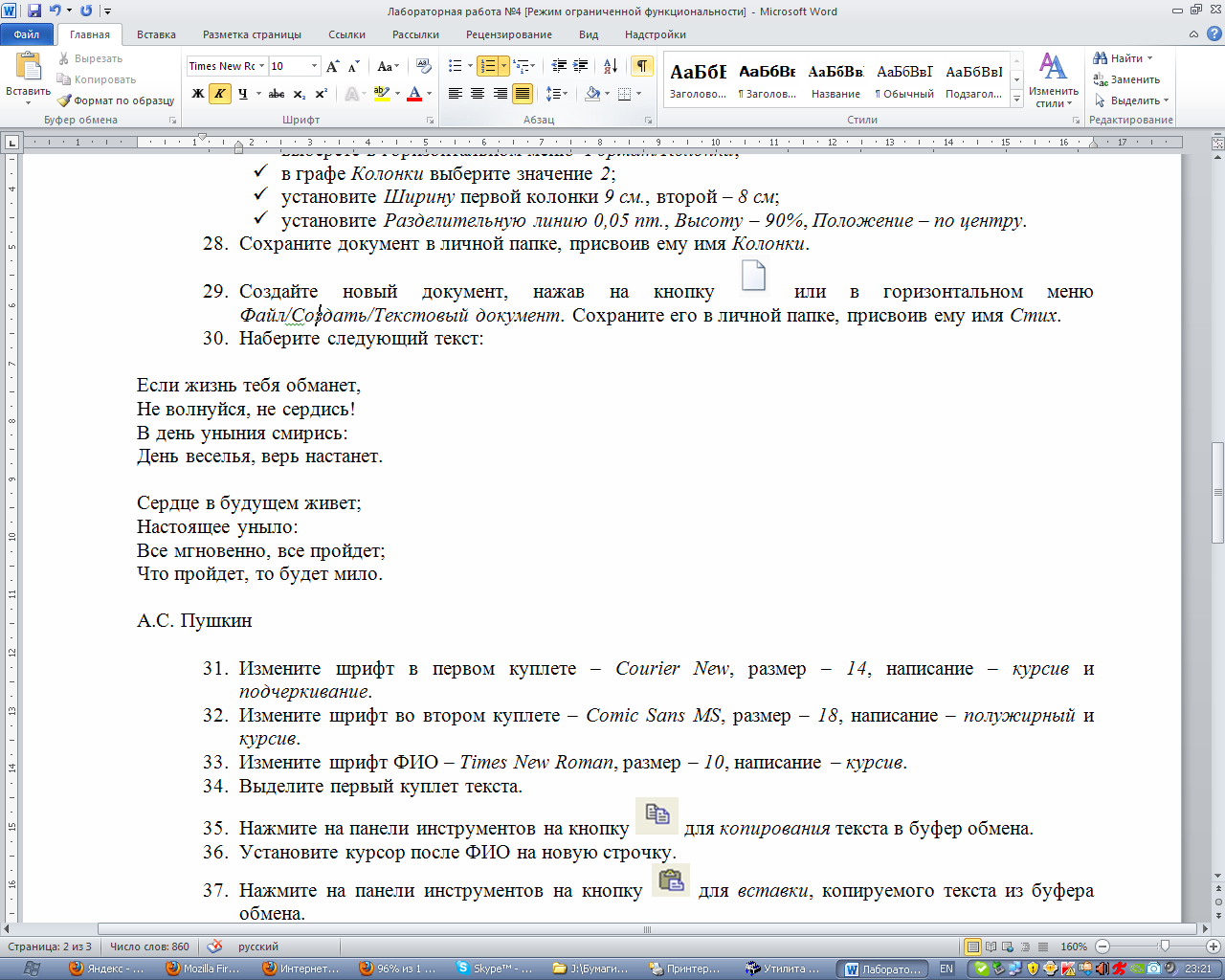This screenshot has width=1225, height=980.
Task: Expand the Font (Шрифт) dialog launcher
Action: pyautogui.click(x=430, y=121)
